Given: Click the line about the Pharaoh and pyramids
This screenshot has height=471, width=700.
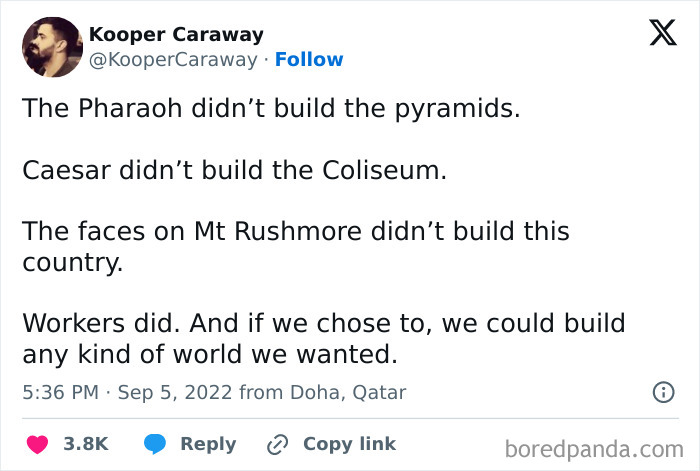Looking at the screenshot, I should (272, 108).
